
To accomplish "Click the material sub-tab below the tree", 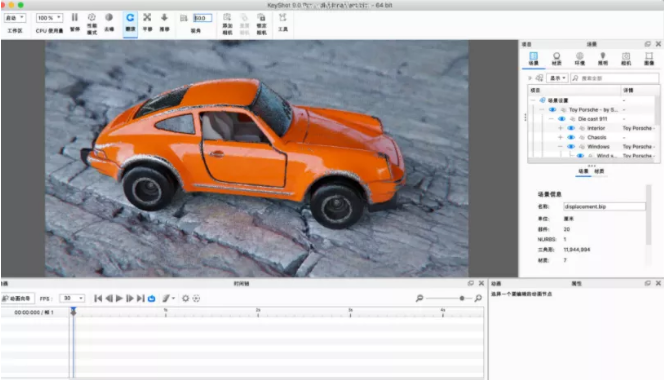I will tap(599, 172).
